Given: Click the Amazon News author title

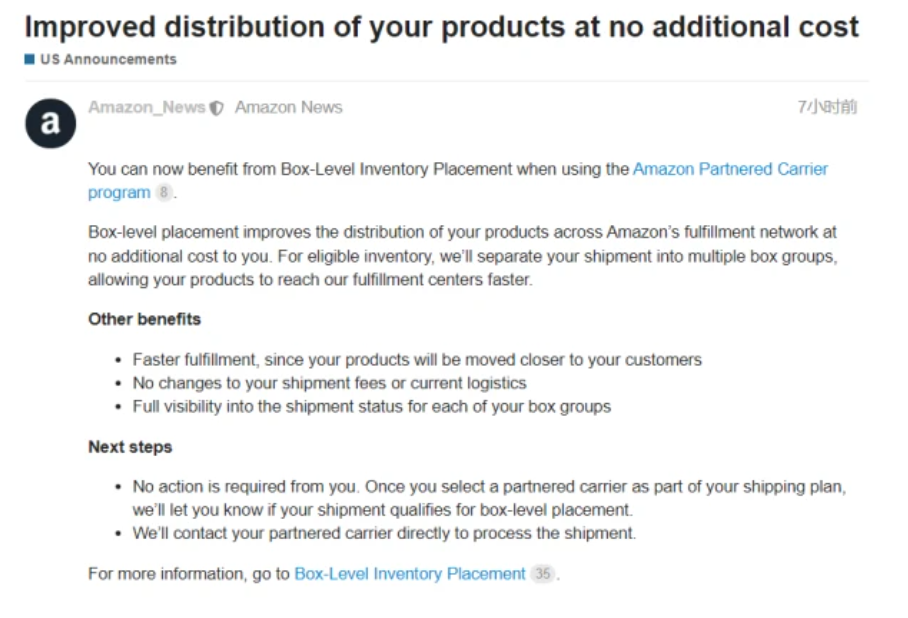Looking at the screenshot, I should (288, 108).
